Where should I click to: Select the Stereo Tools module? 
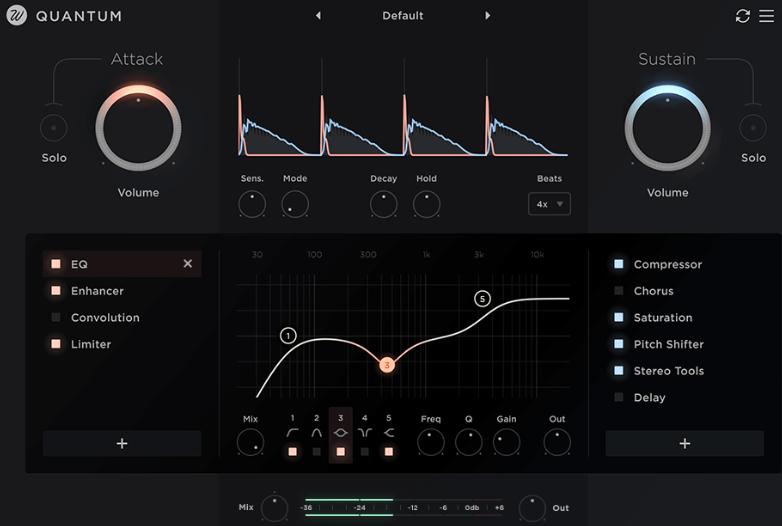click(x=669, y=371)
